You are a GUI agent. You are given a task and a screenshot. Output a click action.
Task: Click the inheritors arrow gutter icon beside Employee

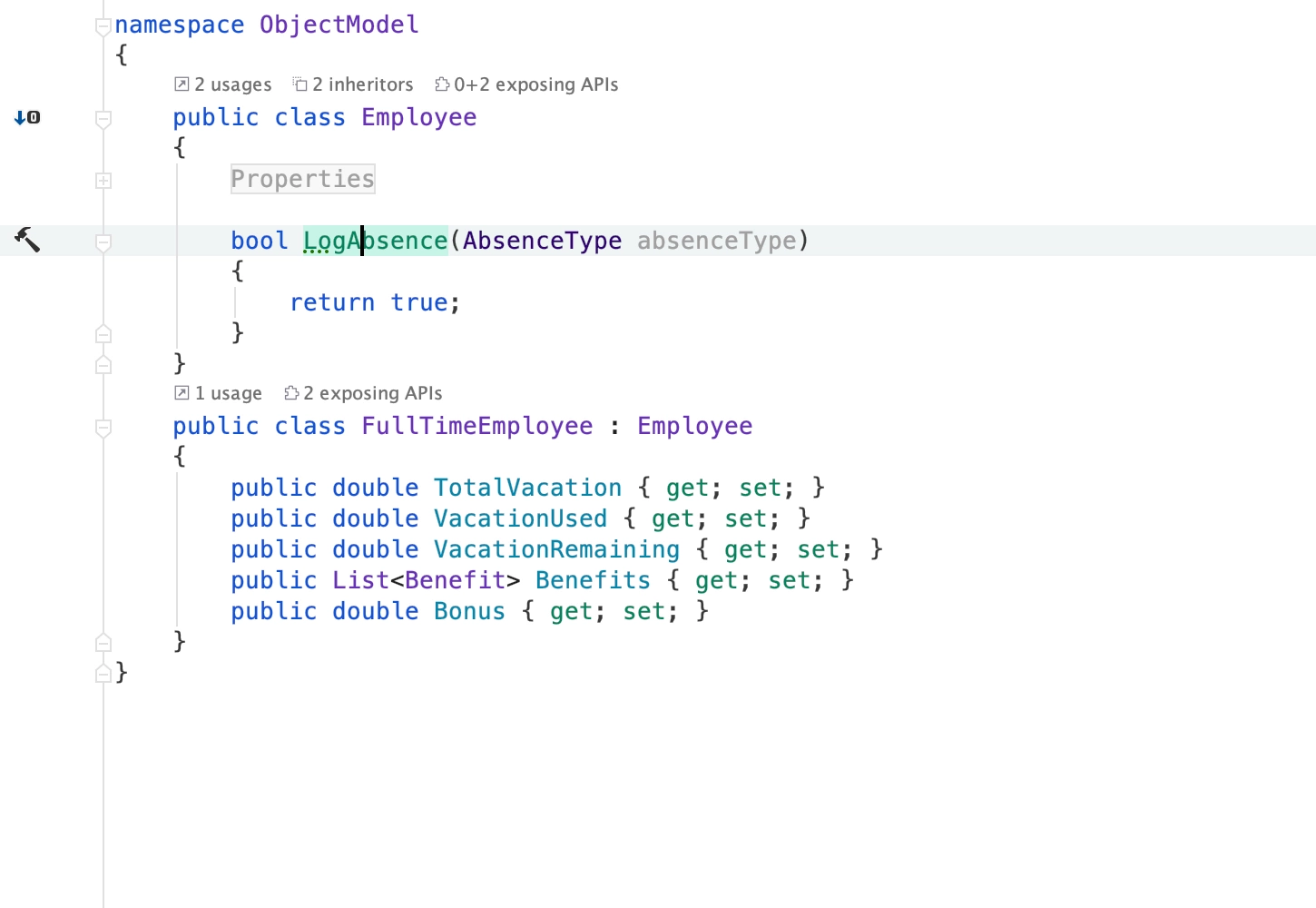pos(27,117)
